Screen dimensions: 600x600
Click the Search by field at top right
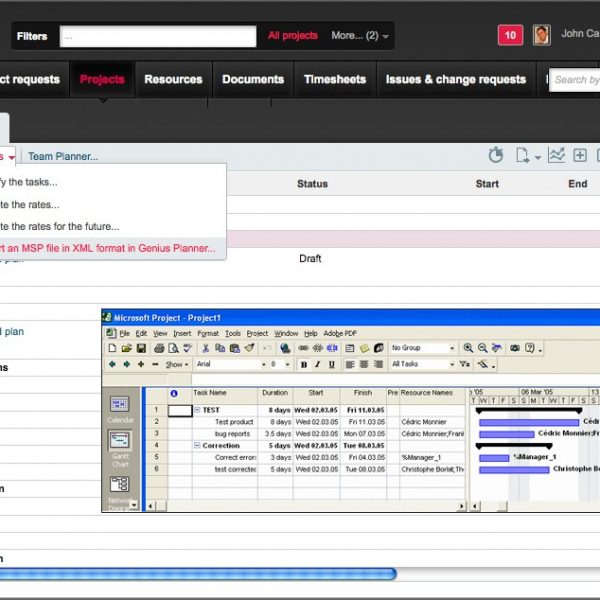574,80
